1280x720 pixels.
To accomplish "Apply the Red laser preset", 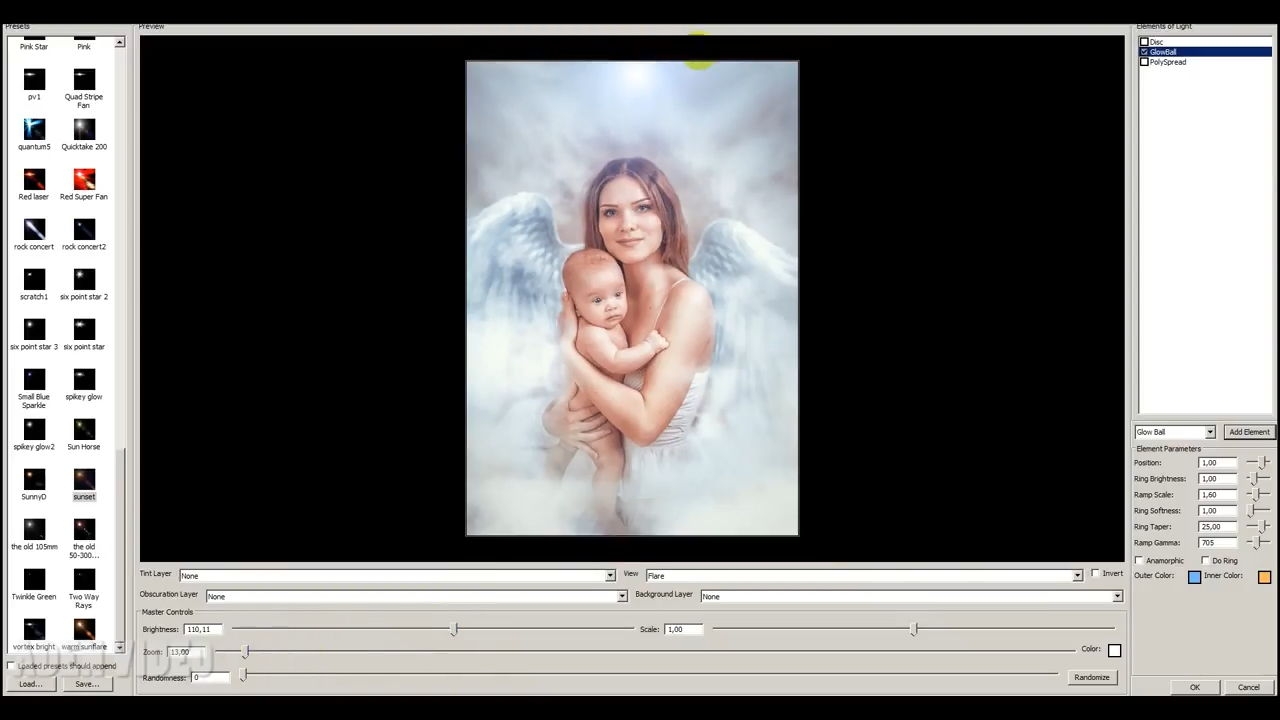I will 34,179.
